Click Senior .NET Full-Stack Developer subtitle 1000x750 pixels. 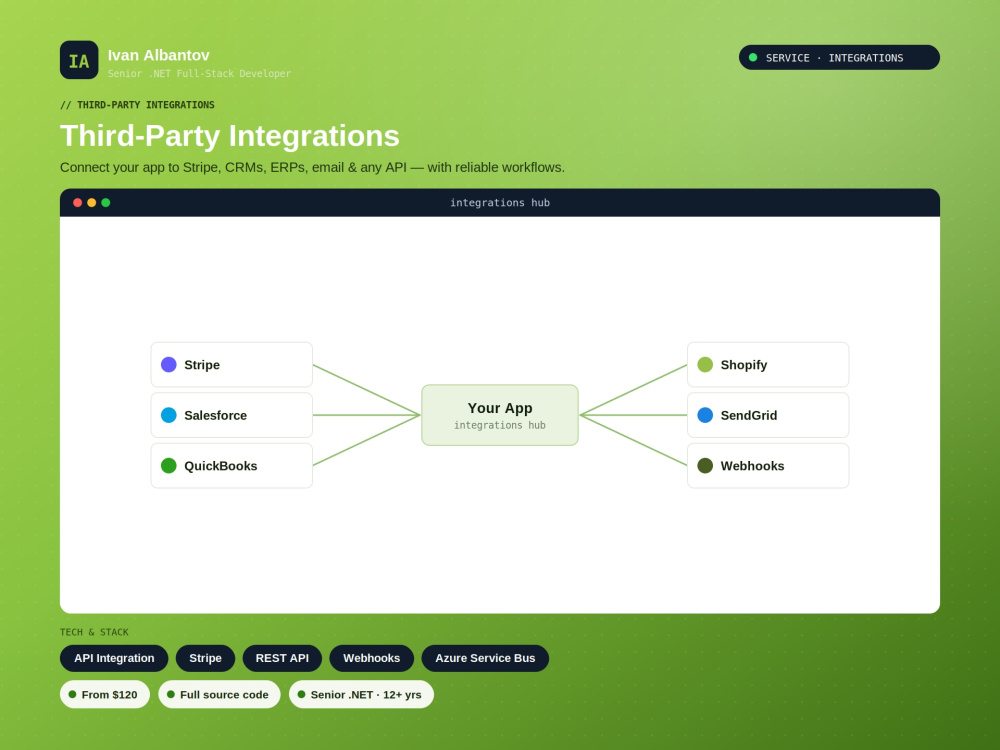[199, 73]
